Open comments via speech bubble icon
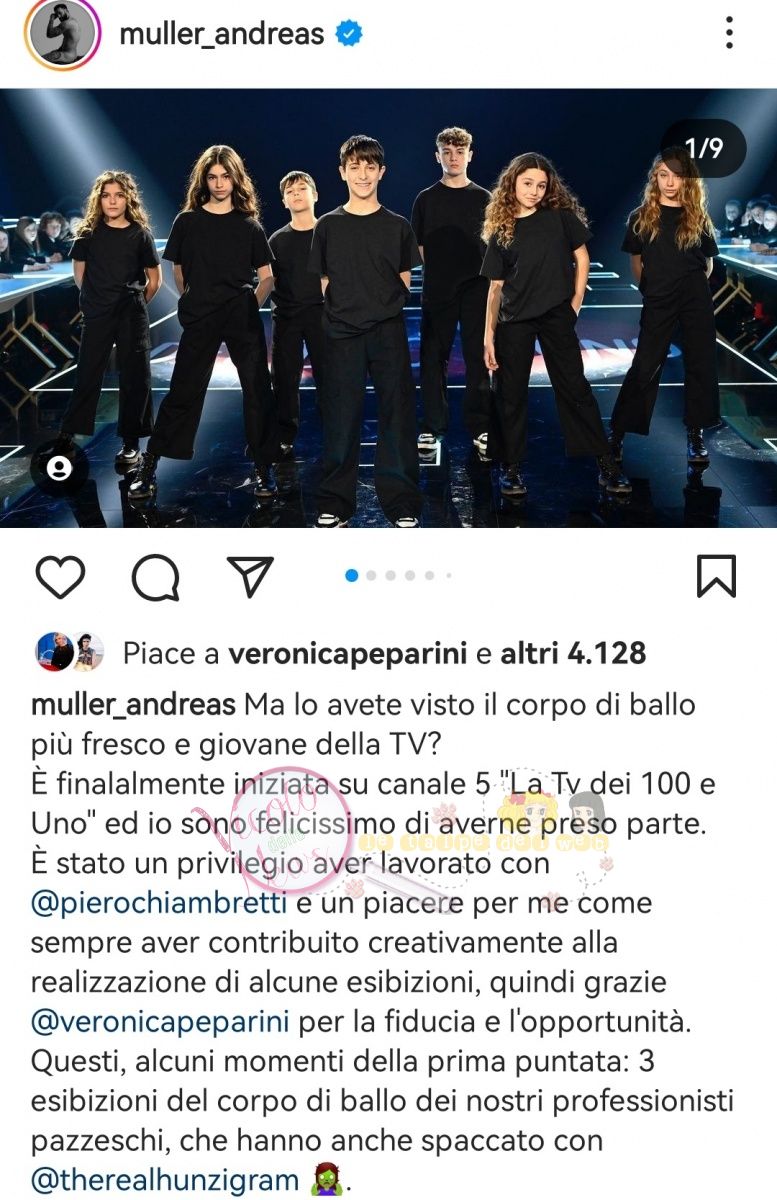This screenshot has width=777, height=1200. click(156, 577)
